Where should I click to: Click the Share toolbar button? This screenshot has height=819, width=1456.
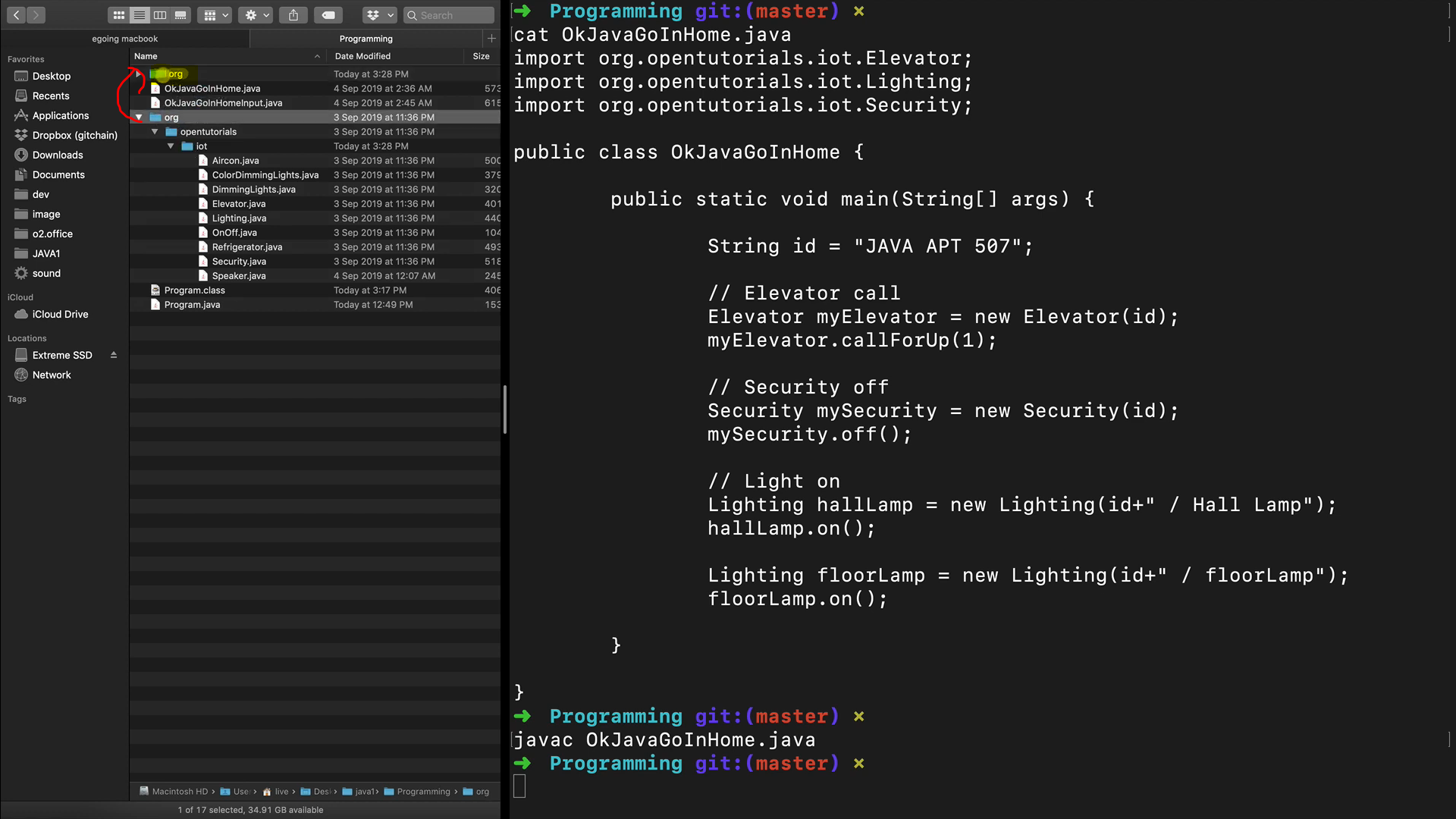(x=293, y=15)
